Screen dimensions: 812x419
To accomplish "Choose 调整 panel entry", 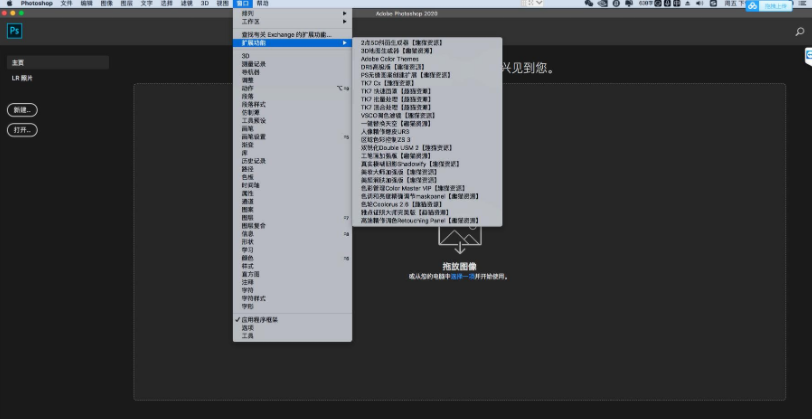I will coord(292,80).
